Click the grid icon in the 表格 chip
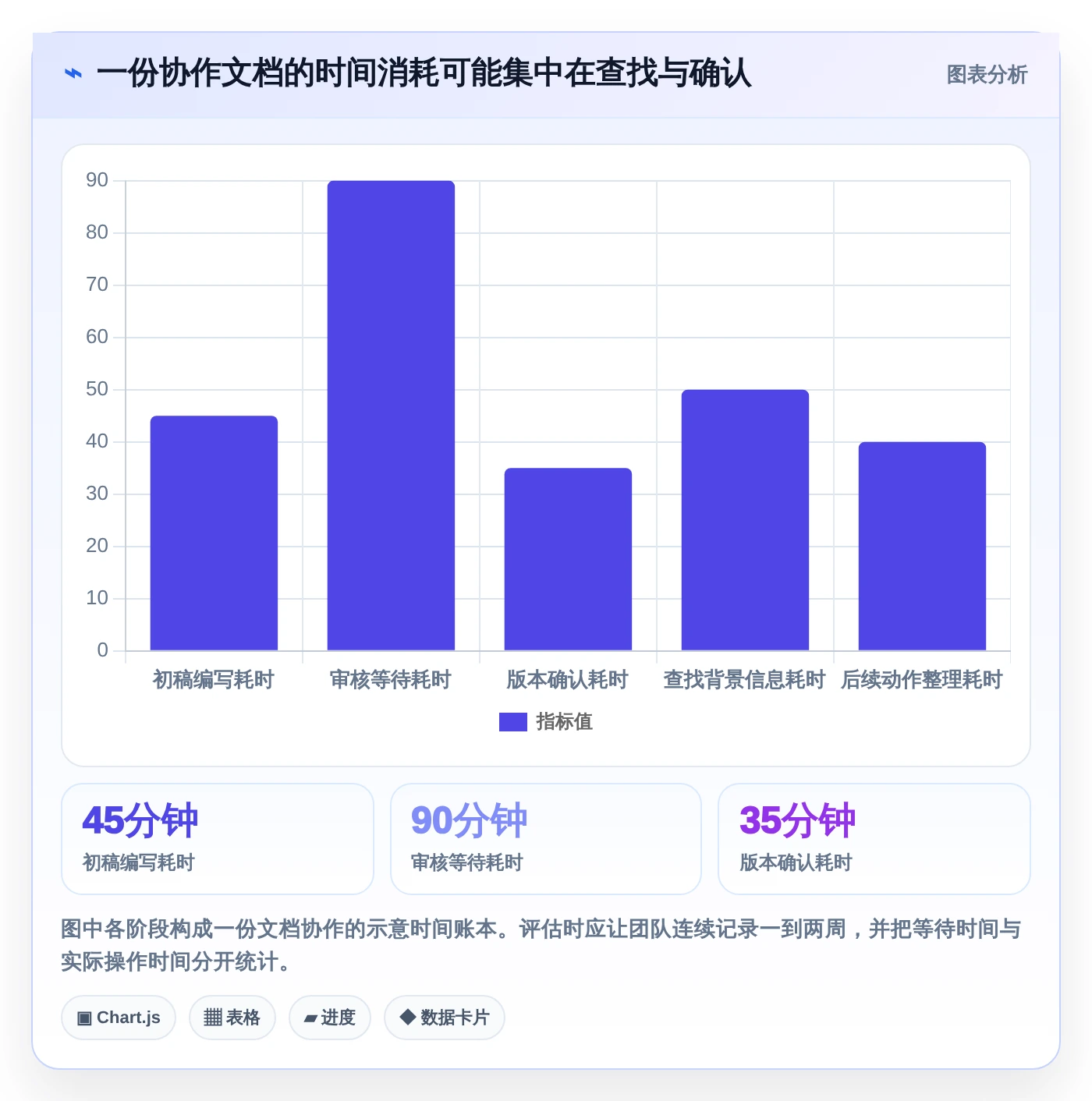The width and height of the screenshot is (1092, 1101). 213,1018
